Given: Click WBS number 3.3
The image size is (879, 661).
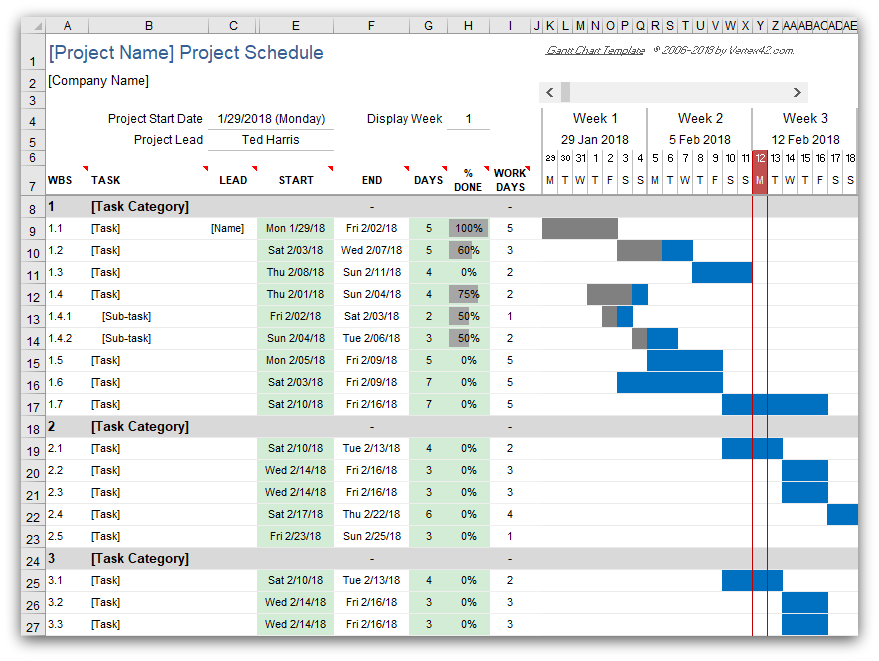Looking at the screenshot, I should point(55,624).
